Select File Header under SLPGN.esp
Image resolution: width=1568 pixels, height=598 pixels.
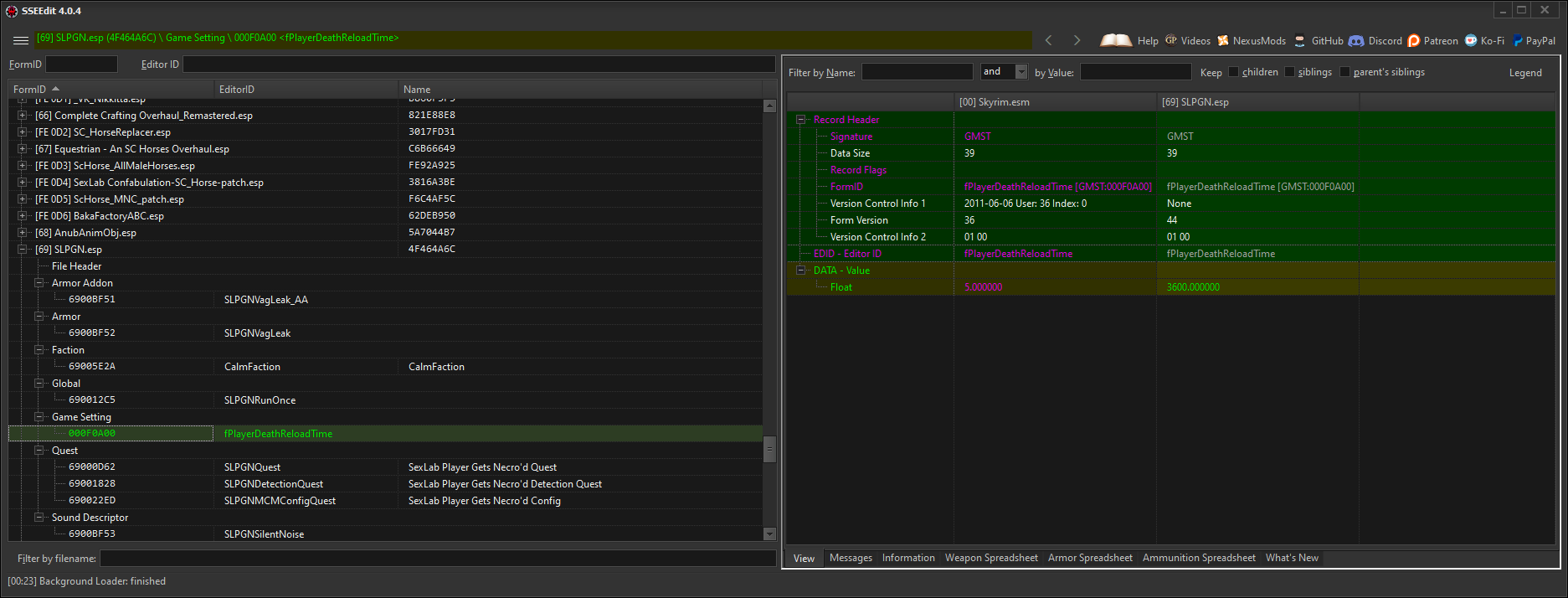76,266
